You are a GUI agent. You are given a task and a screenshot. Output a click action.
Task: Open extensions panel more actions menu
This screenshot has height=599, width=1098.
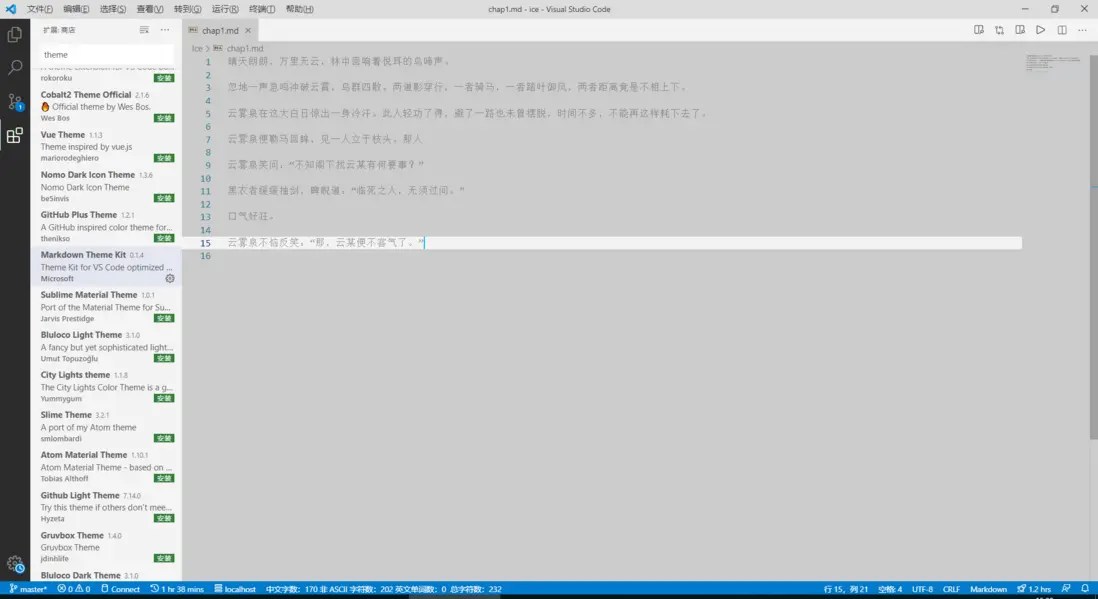click(x=165, y=30)
